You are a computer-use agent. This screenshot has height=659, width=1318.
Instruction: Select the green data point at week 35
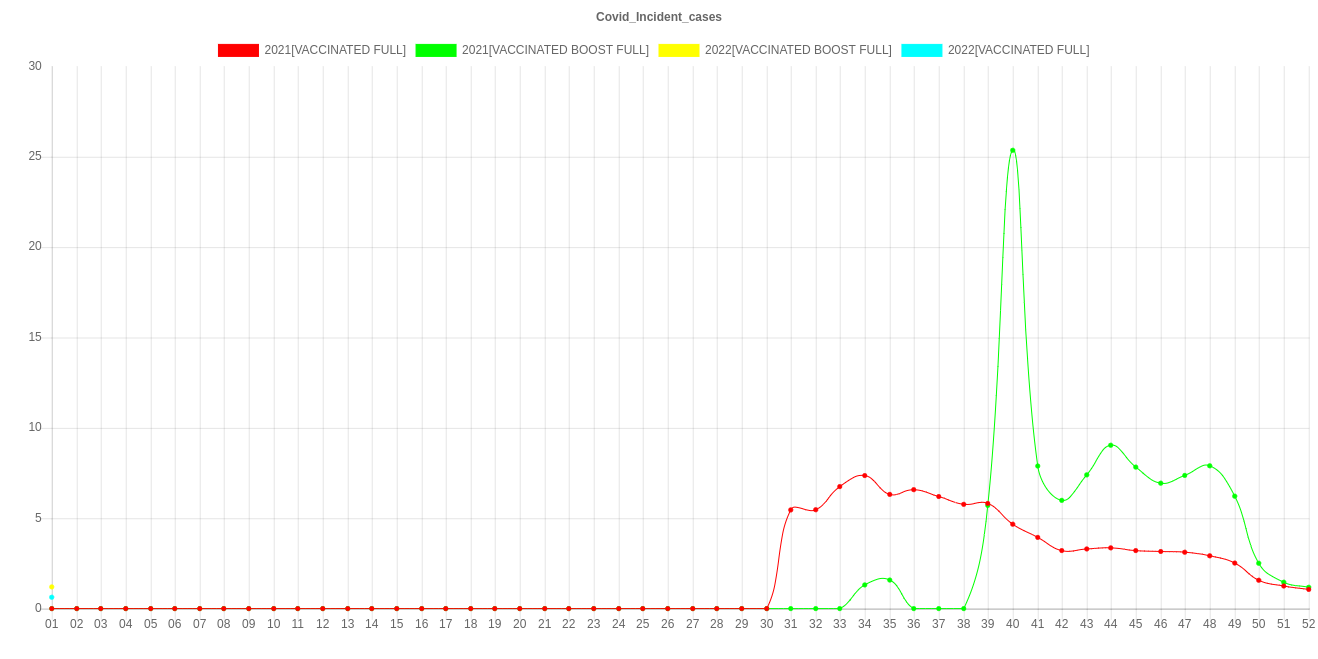[889, 580]
